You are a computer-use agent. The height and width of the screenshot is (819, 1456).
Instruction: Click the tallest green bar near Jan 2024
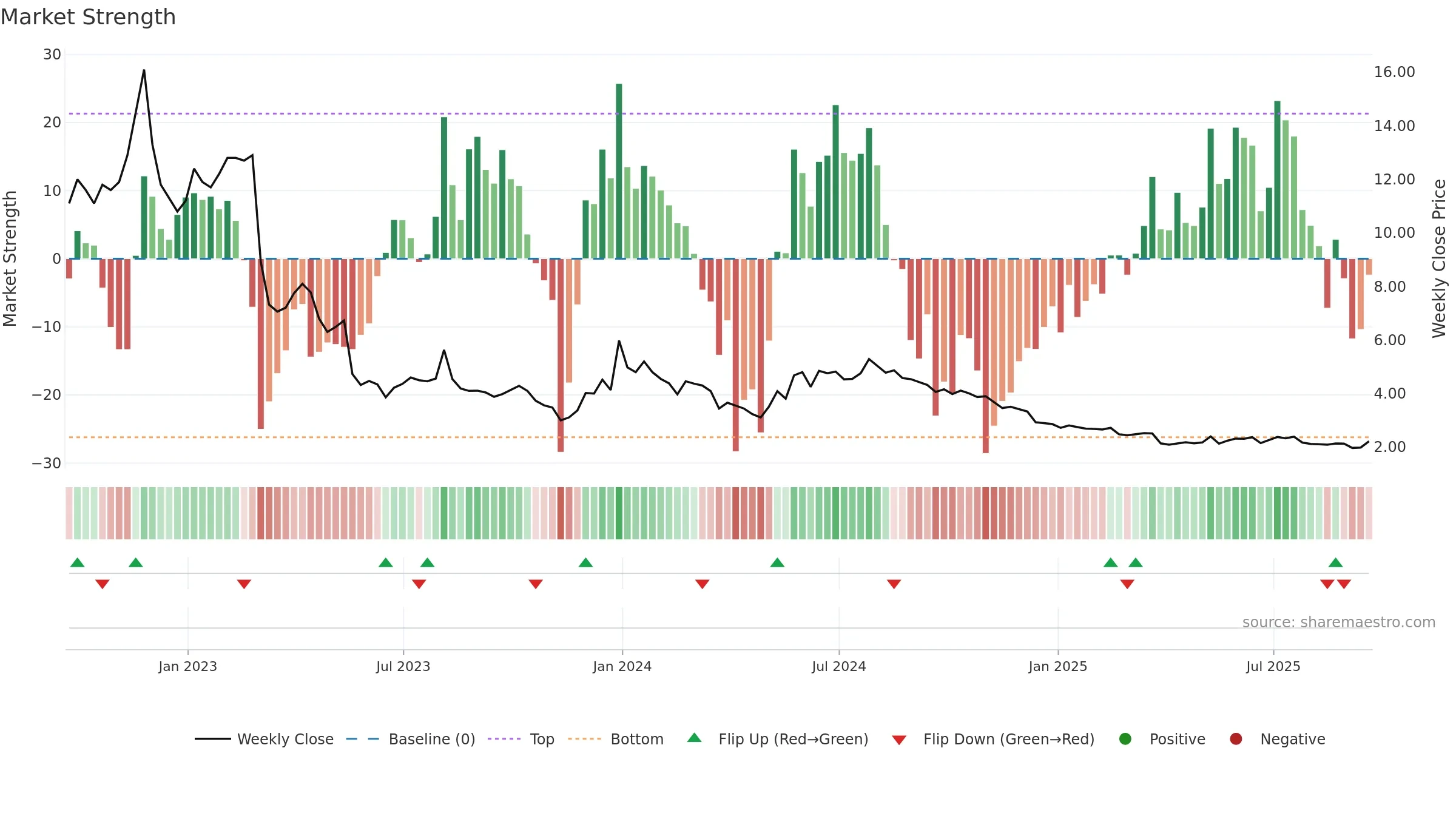(x=619, y=171)
